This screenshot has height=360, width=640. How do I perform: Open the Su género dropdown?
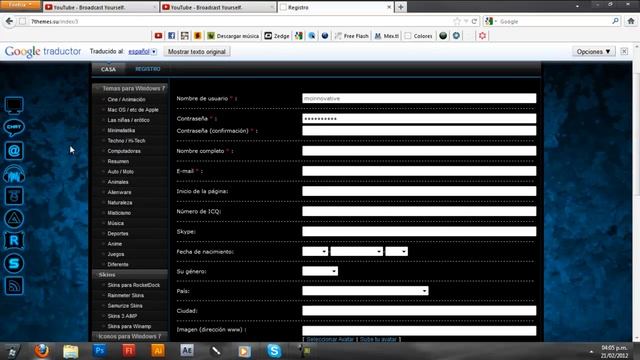[320, 271]
